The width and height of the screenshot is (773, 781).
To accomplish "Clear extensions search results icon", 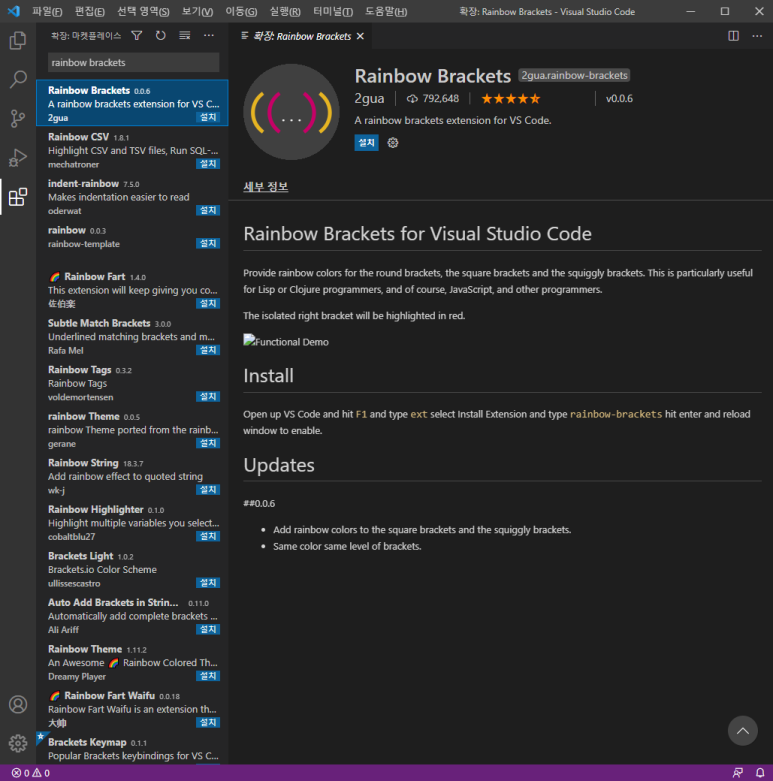I will (x=185, y=35).
